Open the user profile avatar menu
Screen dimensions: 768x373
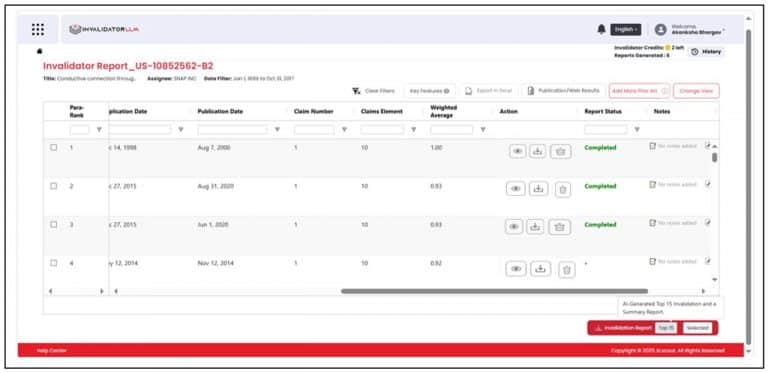coord(661,29)
